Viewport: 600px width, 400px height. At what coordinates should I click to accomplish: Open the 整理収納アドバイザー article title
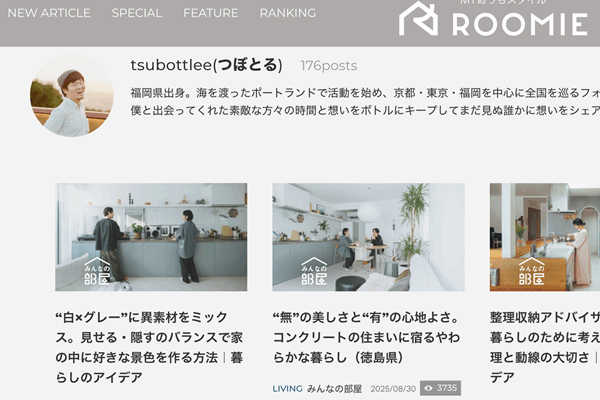[x=545, y=347]
